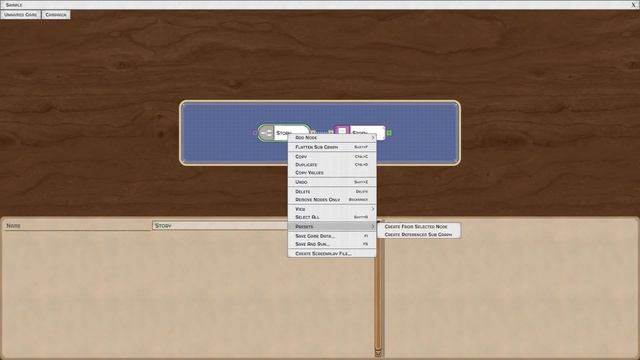Click the Add Node submenu arrow
This screenshot has height=360, width=640.
click(x=373, y=138)
